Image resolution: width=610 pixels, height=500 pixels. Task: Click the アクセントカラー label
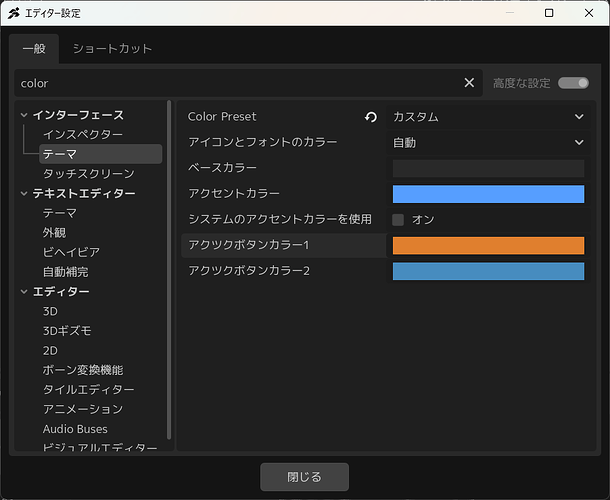(x=234, y=194)
